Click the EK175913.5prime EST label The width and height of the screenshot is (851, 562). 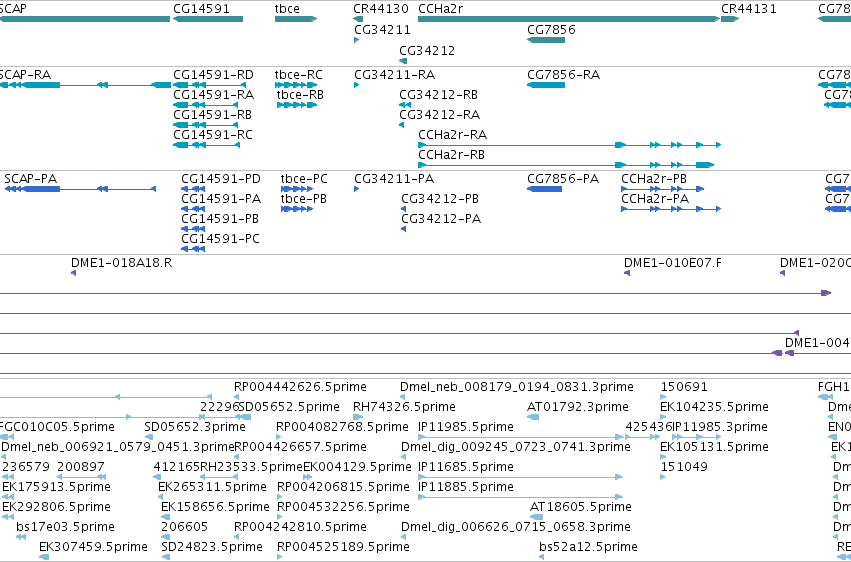(56, 487)
